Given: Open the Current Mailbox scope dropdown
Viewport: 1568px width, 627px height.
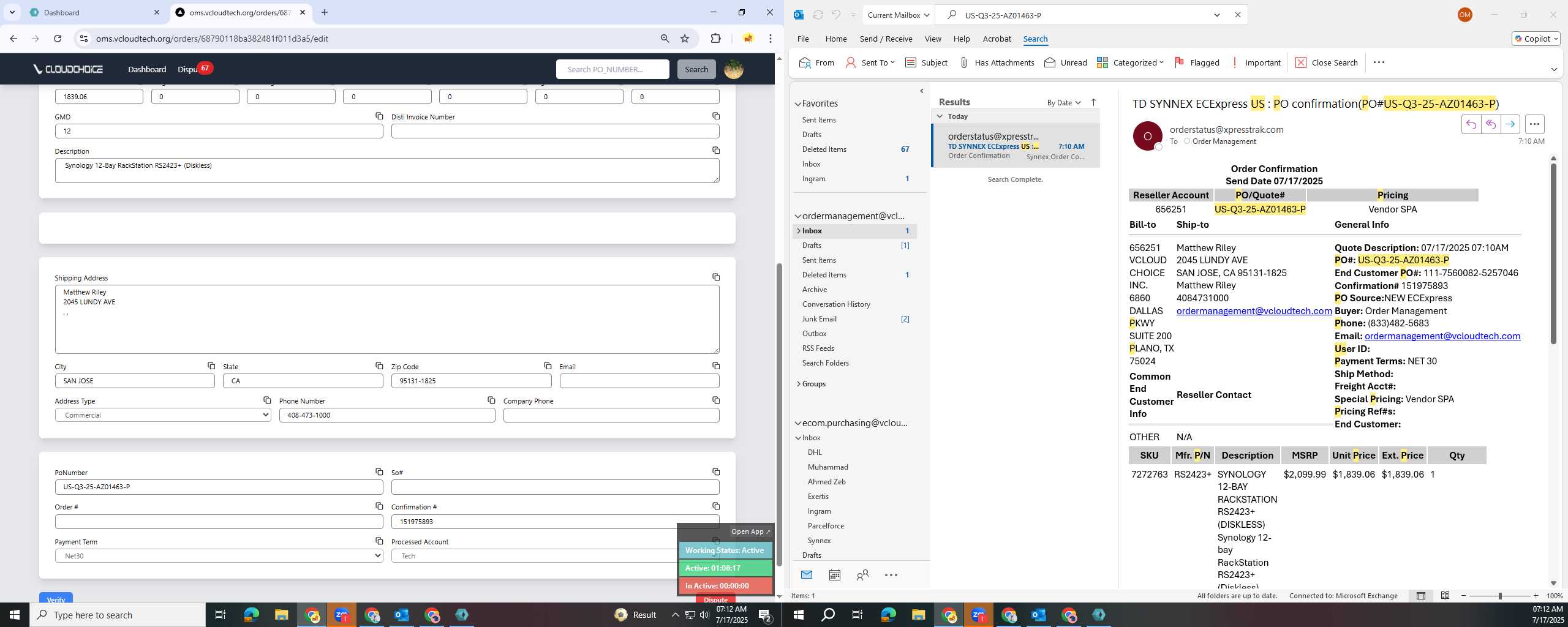Looking at the screenshot, I should click(x=899, y=15).
